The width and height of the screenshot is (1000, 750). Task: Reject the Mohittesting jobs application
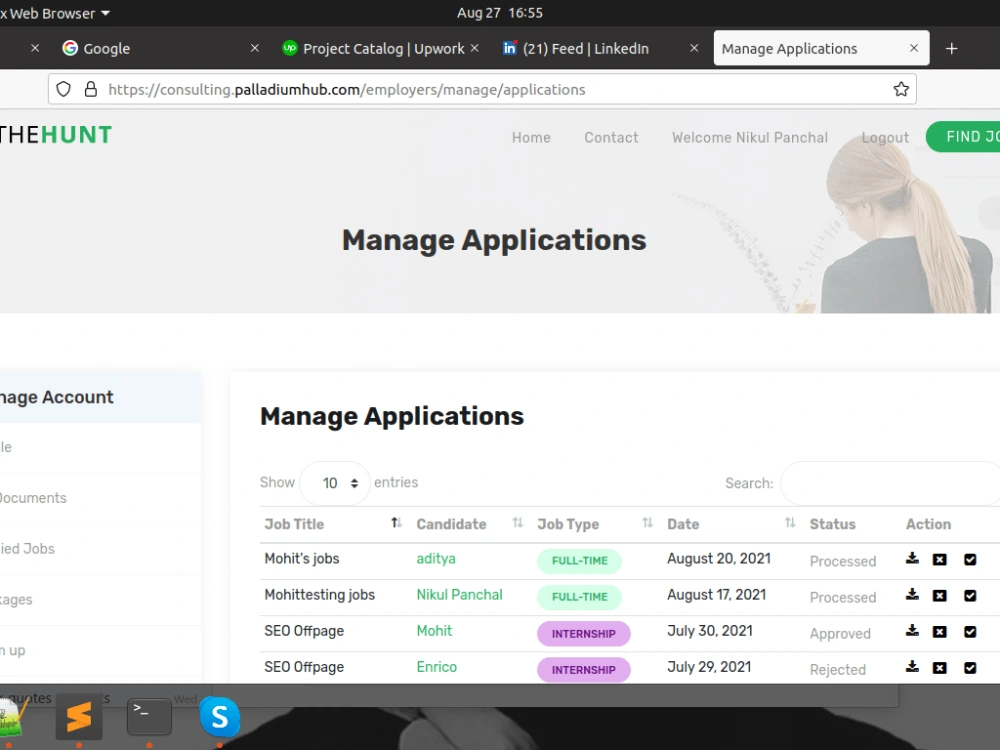tap(940, 596)
